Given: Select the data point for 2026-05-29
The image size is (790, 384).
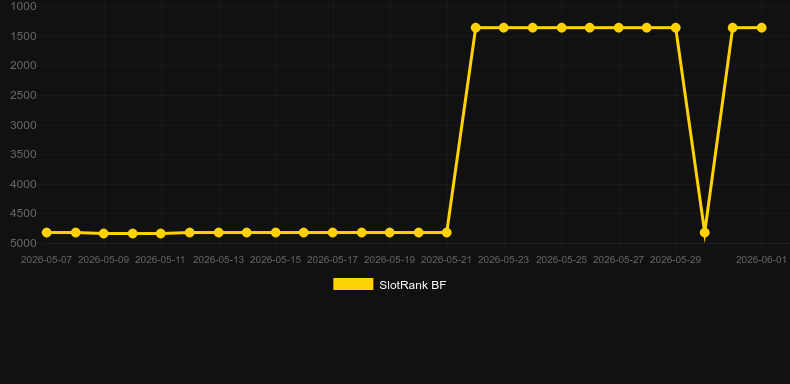Looking at the screenshot, I should [x=676, y=27].
